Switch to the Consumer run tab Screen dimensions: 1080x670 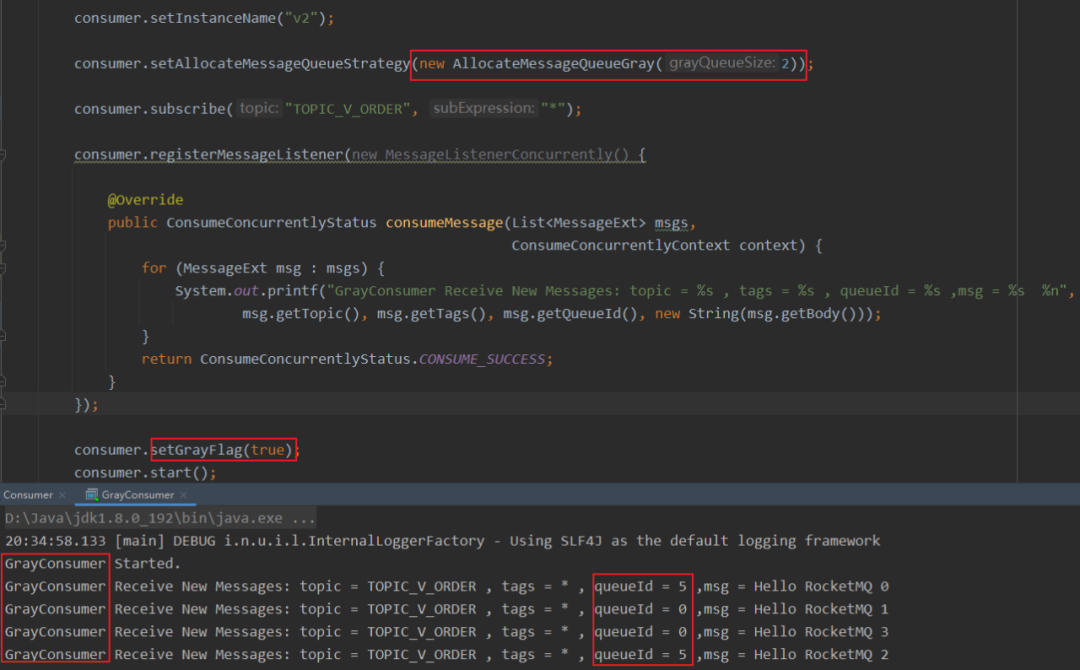click(x=28, y=495)
